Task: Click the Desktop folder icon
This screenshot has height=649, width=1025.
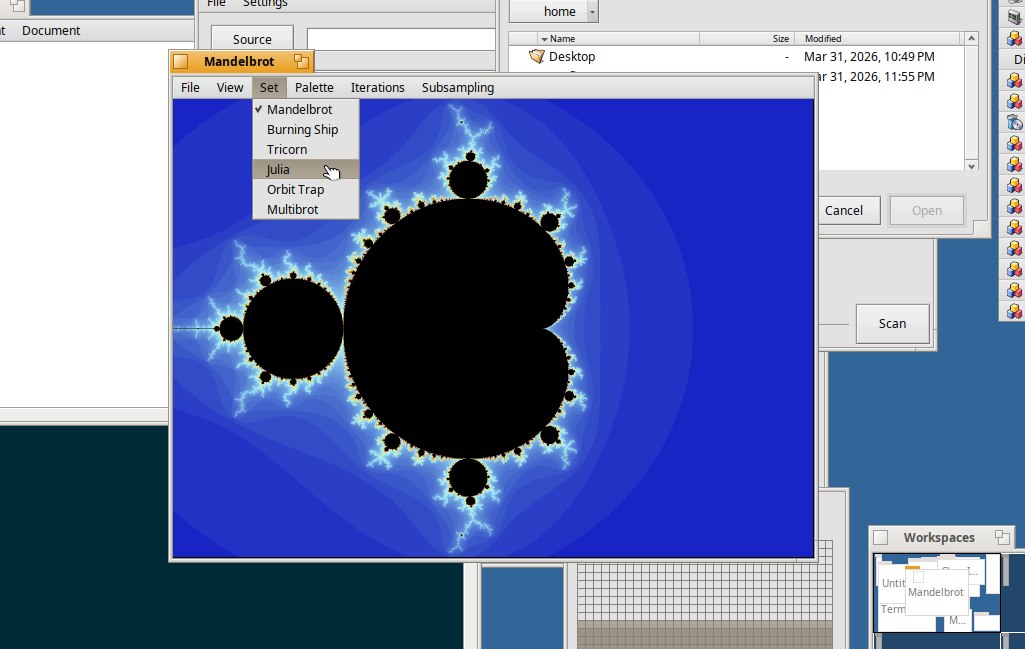Action: [537, 57]
